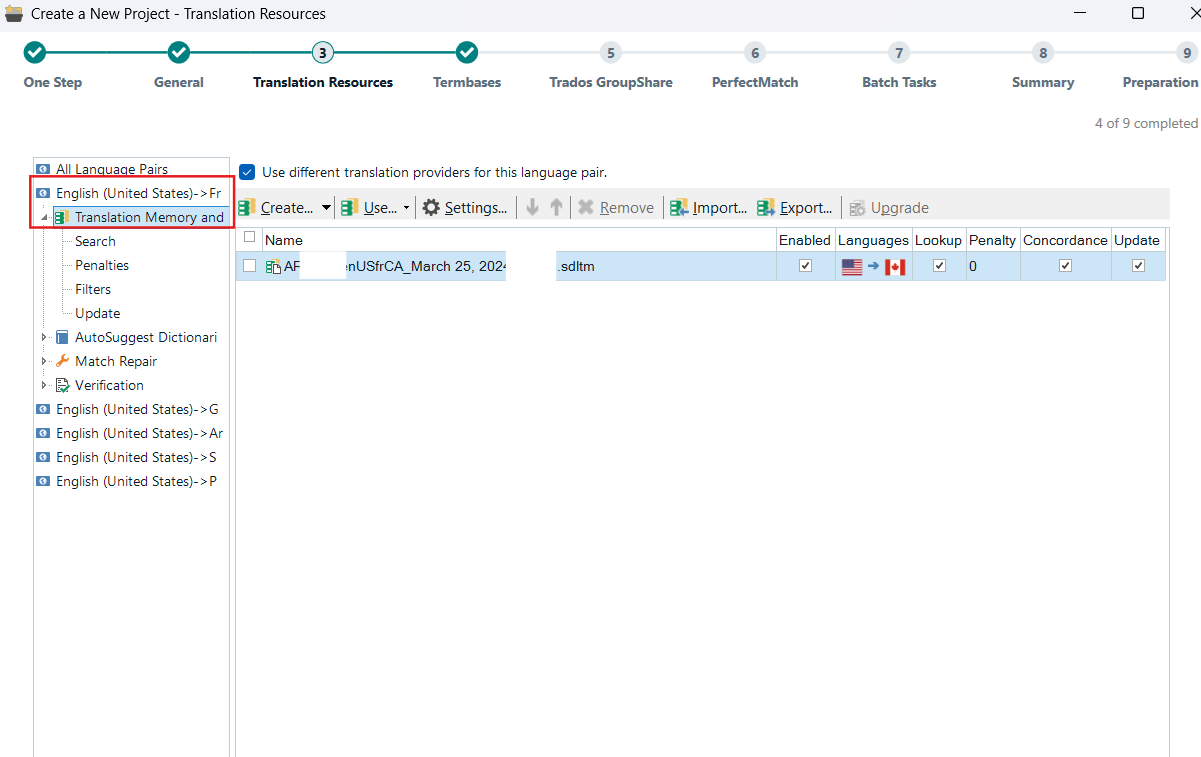Click the Penalty column header

coord(992,240)
